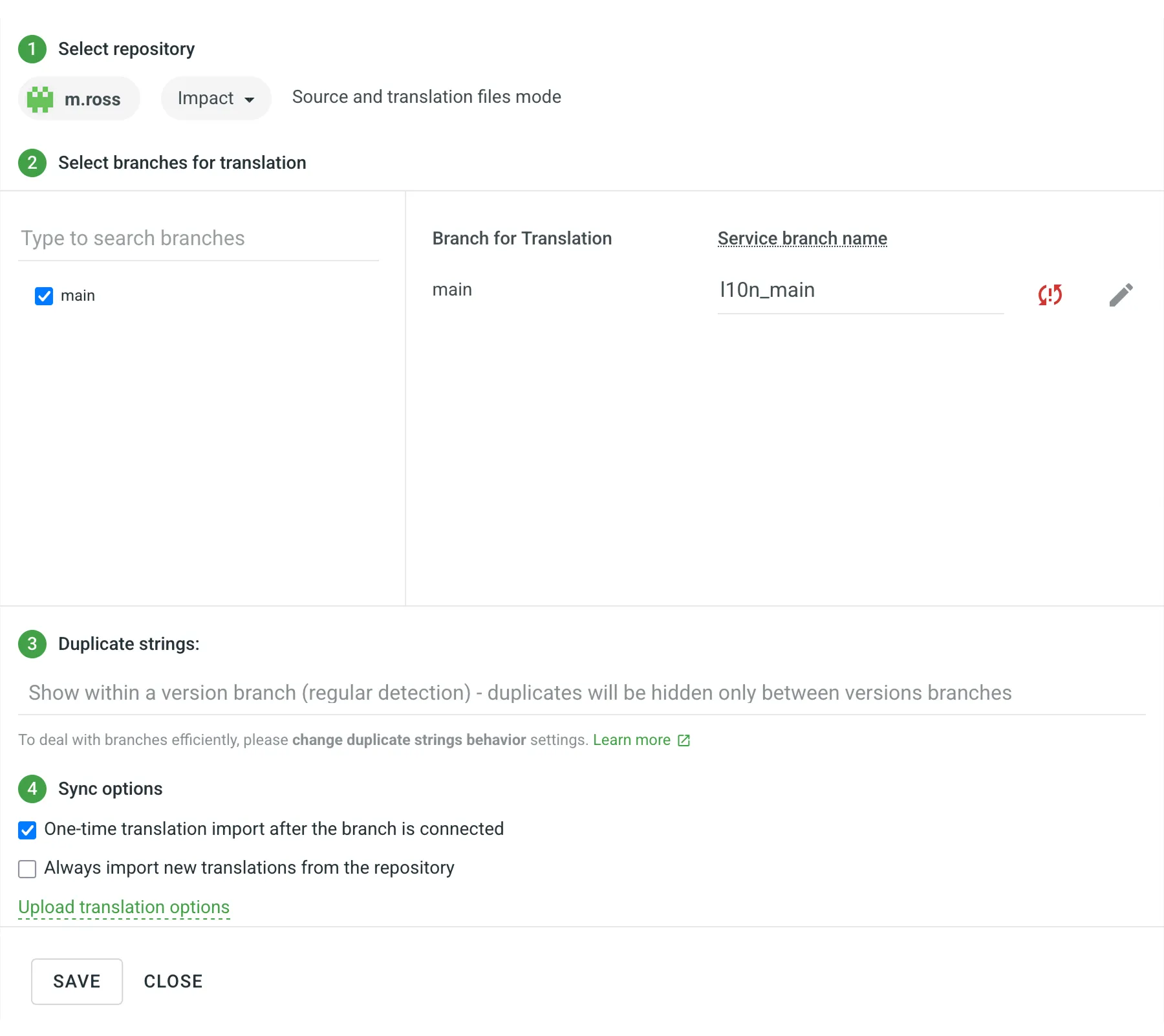This screenshot has width=1164, height=1036.
Task: Click the m.ross repository avatar icon
Action: coord(40,98)
